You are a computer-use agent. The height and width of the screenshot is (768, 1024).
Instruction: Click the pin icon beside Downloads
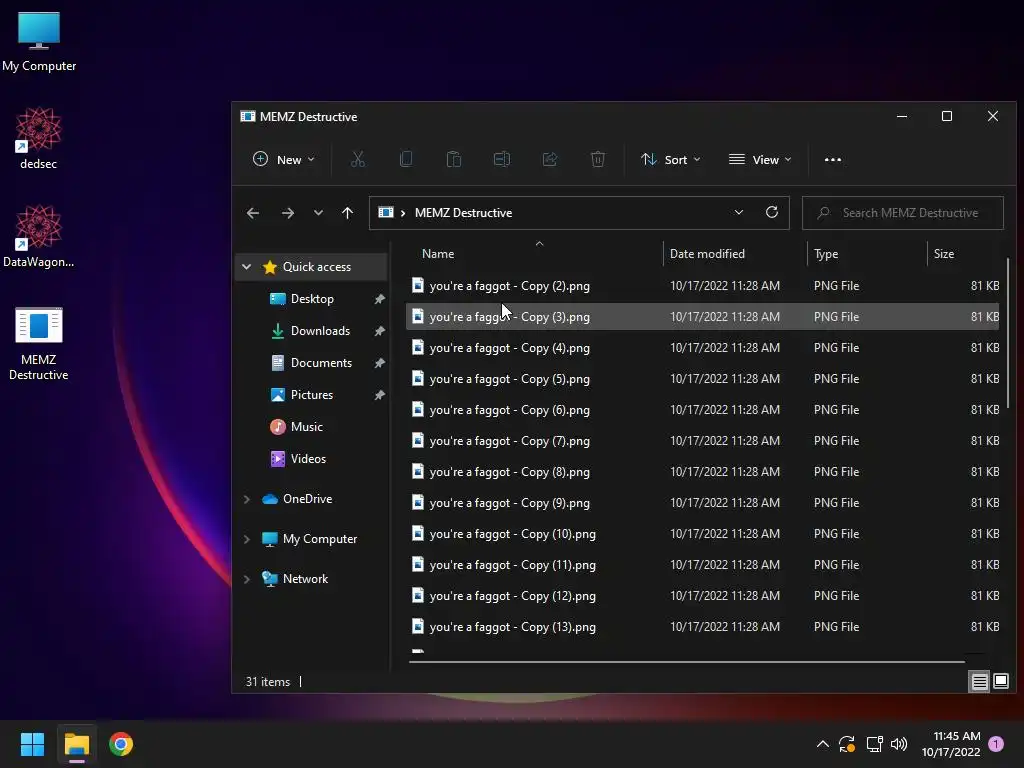379,331
